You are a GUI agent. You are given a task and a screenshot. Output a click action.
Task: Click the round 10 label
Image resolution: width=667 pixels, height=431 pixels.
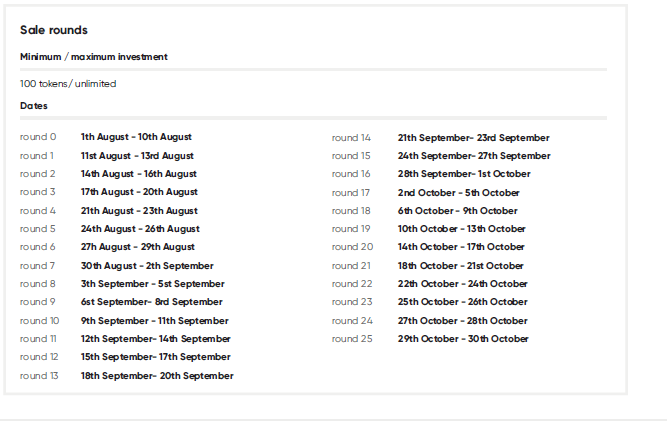[40, 321]
